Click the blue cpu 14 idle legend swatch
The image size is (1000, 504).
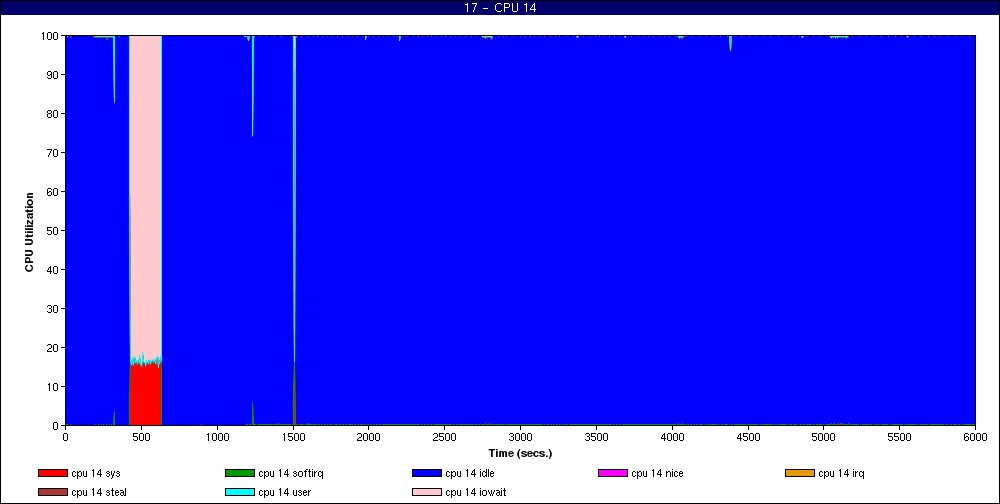point(427,473)
